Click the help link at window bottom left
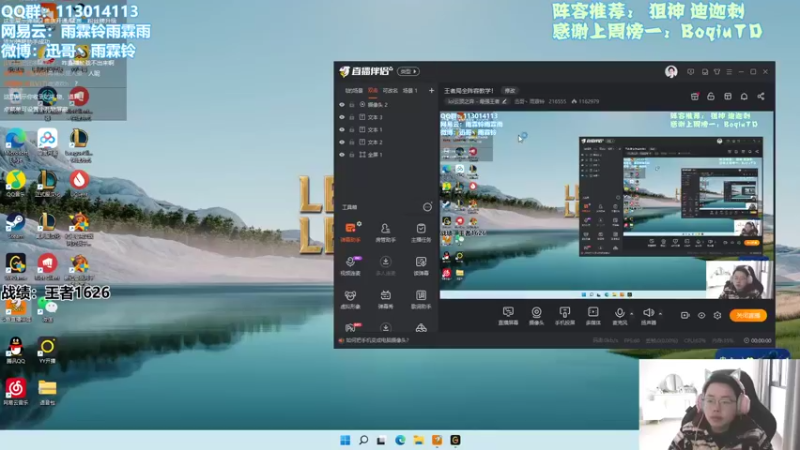800x450 pixels. point(377,340)
